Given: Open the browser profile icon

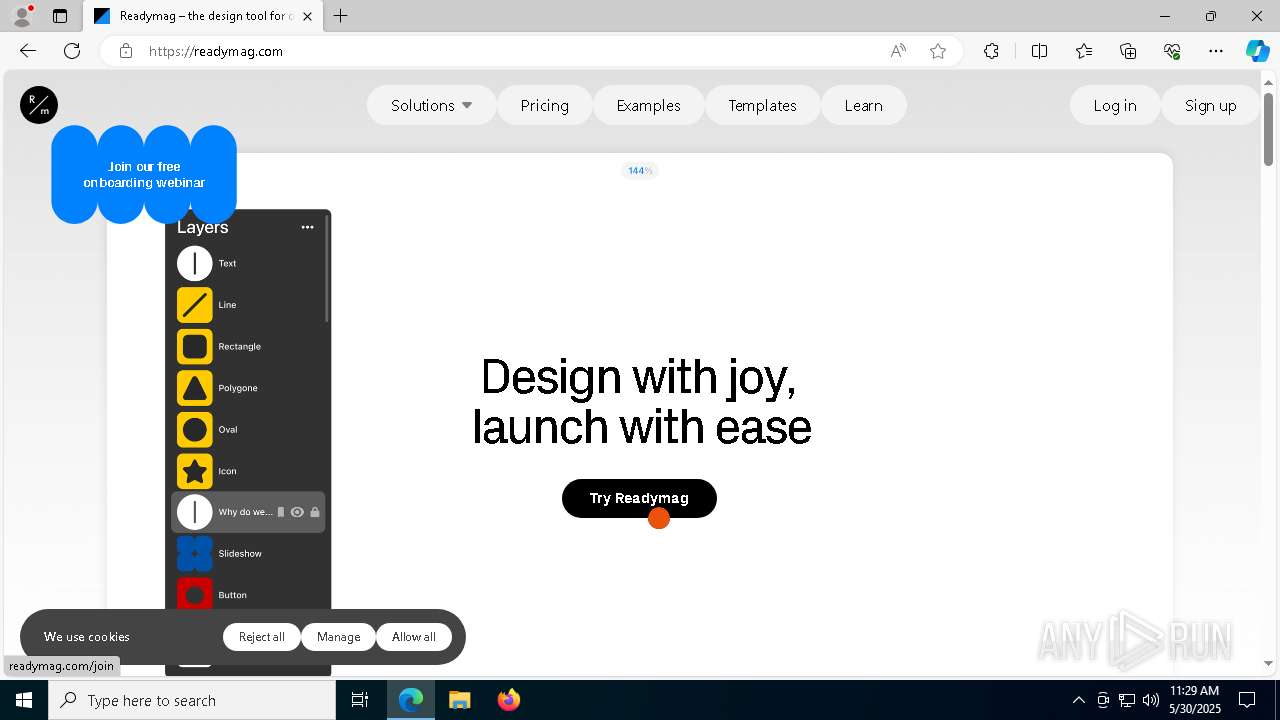Looking at the screenshot, I should coord(22,16).
